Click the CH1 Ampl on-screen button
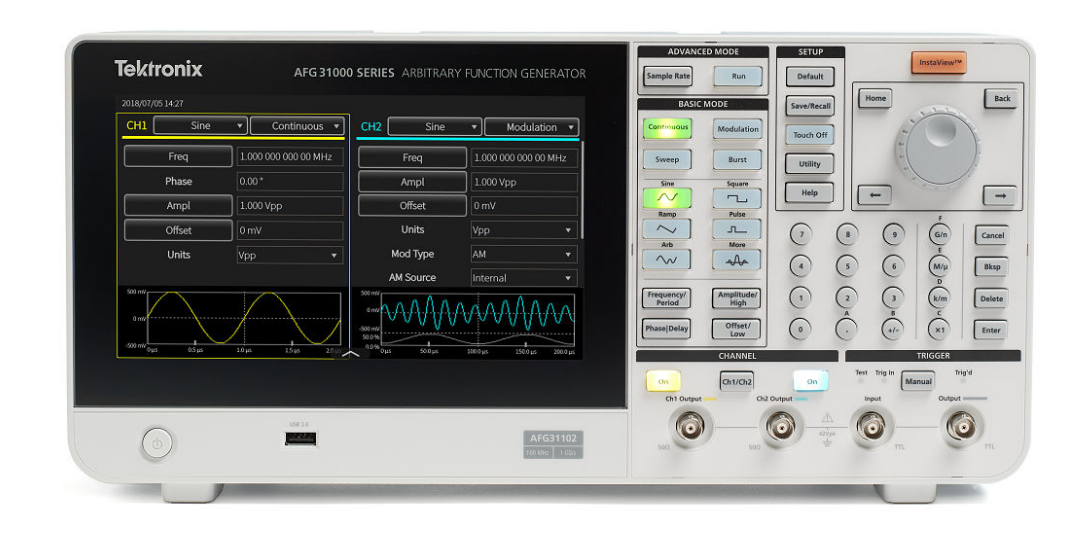 178,206
